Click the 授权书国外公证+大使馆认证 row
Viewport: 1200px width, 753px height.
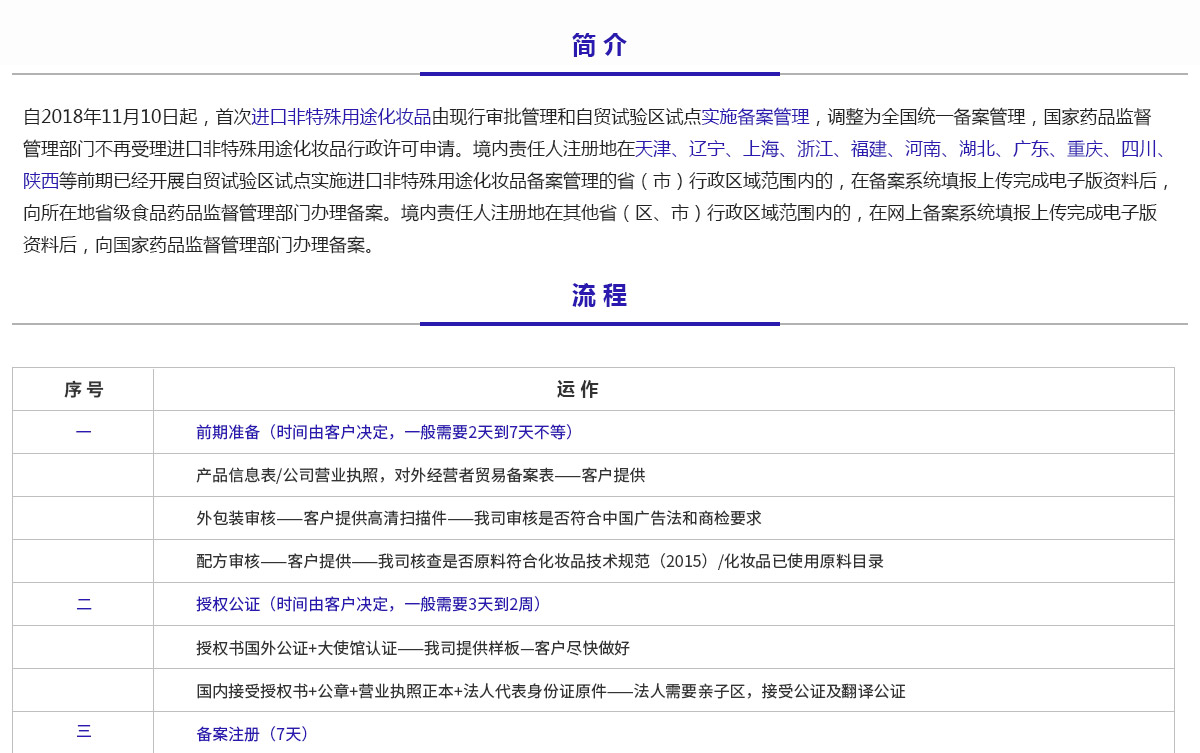412,647
